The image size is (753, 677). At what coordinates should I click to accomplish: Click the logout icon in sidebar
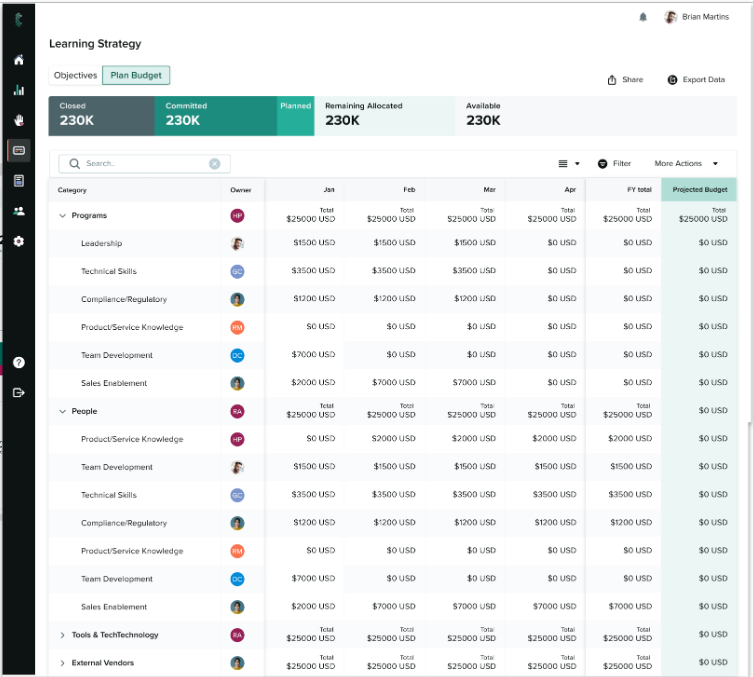(18, 393)
